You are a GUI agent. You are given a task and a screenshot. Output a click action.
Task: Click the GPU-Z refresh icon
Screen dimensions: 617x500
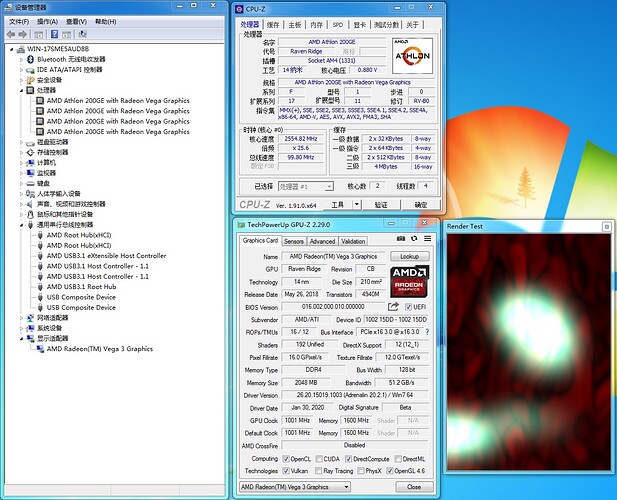(414, 238)
